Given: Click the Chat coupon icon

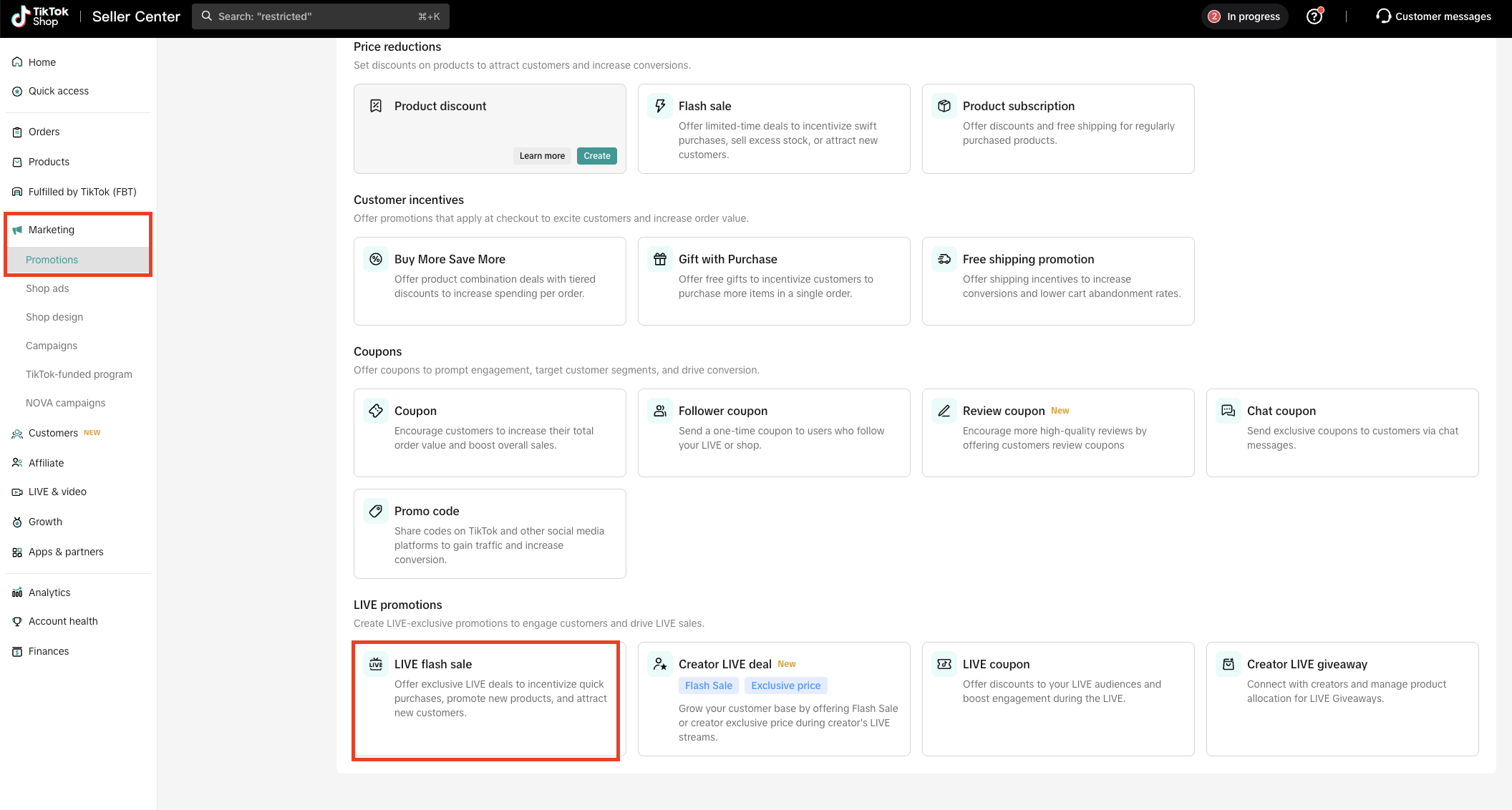Looking at the screenshot, I should (1228, 411).
